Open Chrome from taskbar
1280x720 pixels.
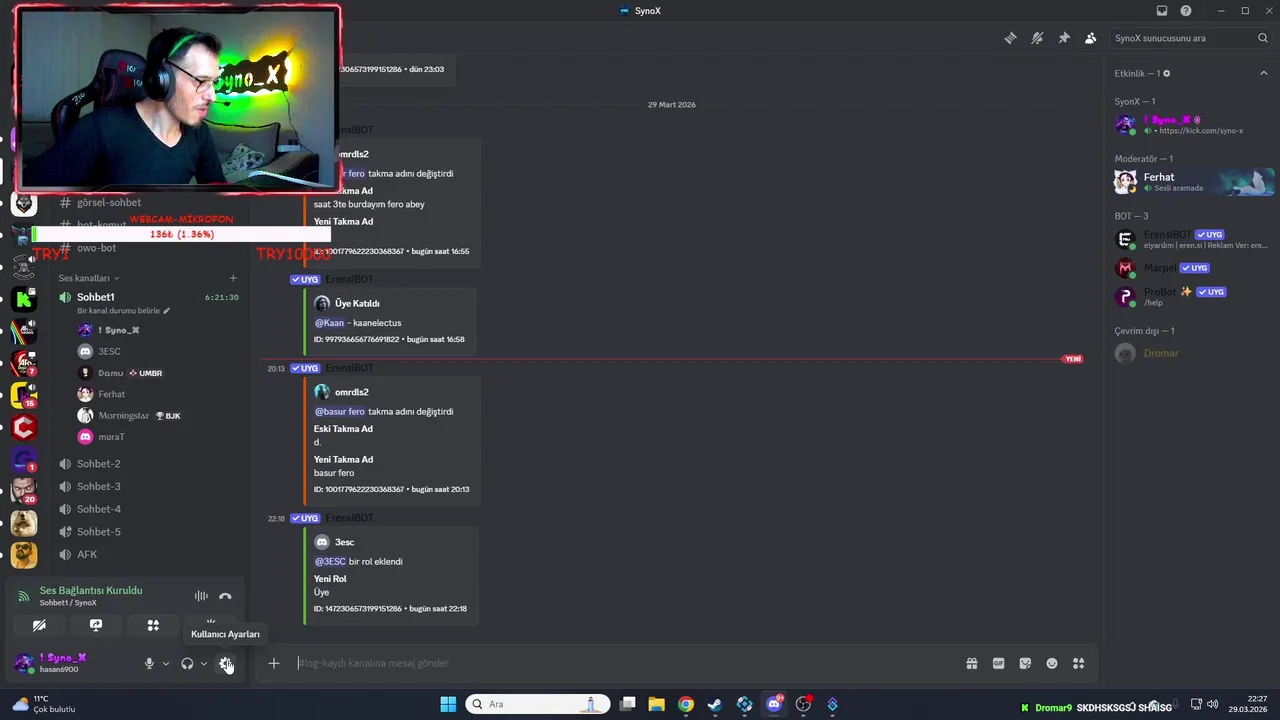(685, 704)
